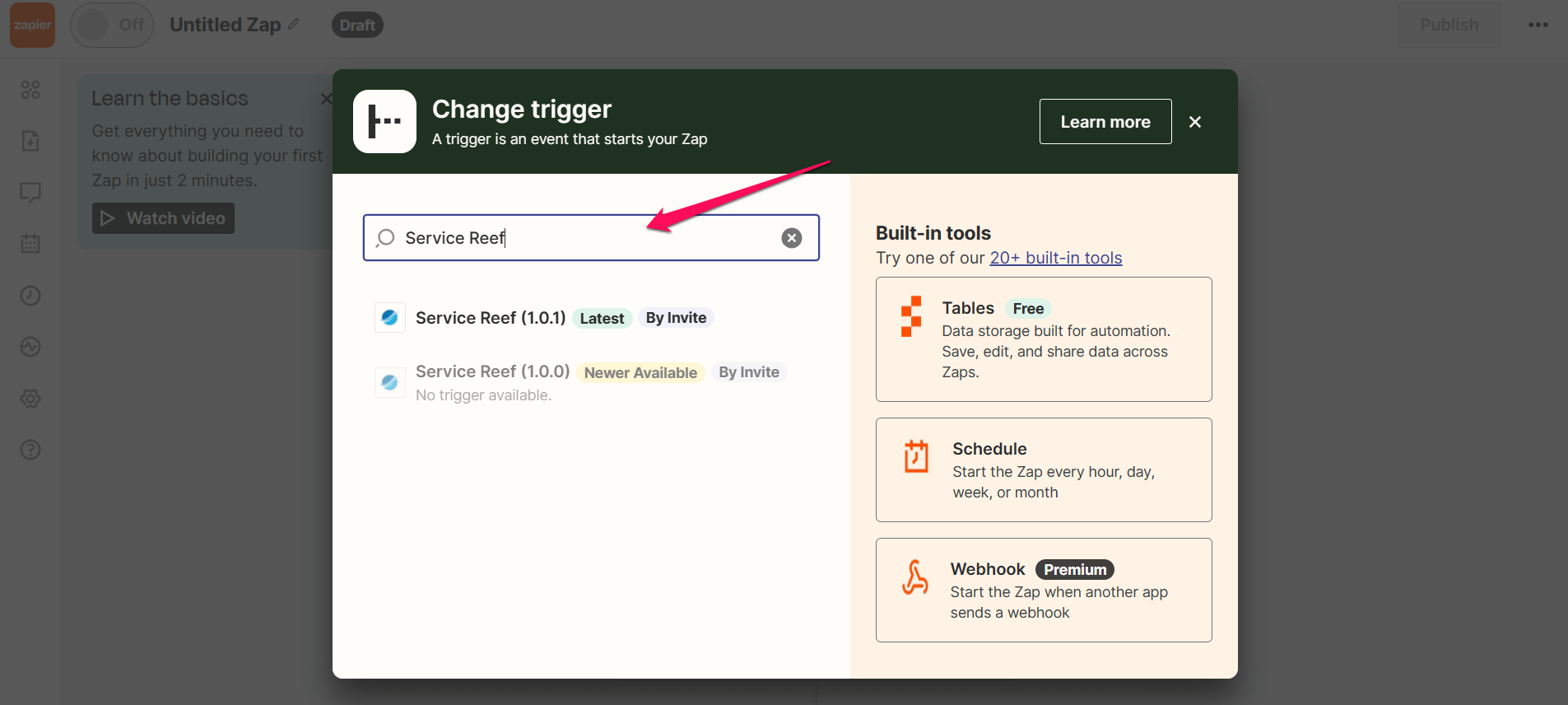
Task: Select Service Reef (1.0.1) result
Action: (591, 318)
